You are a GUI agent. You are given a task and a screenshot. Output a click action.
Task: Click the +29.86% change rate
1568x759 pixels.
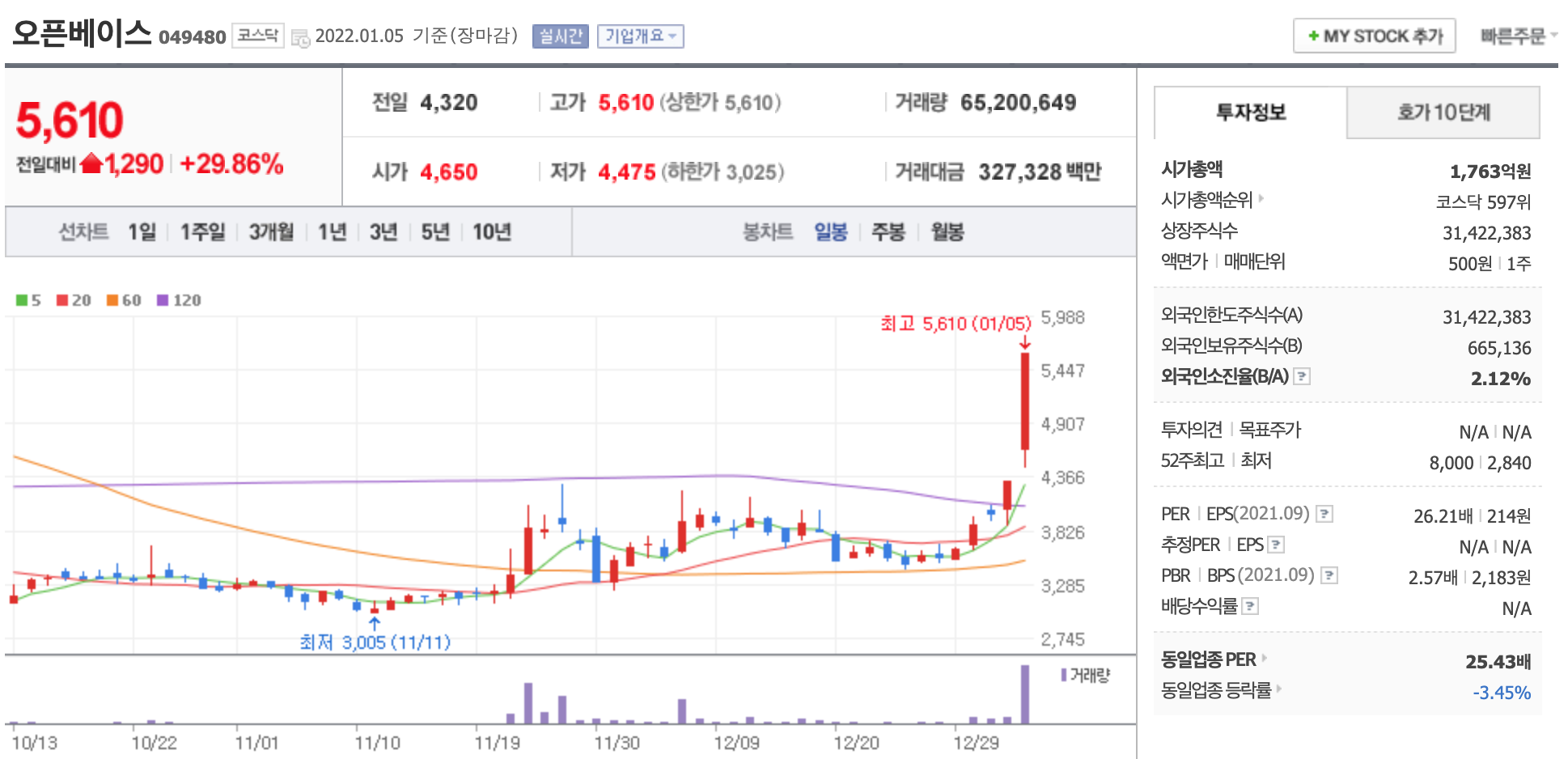231,164
